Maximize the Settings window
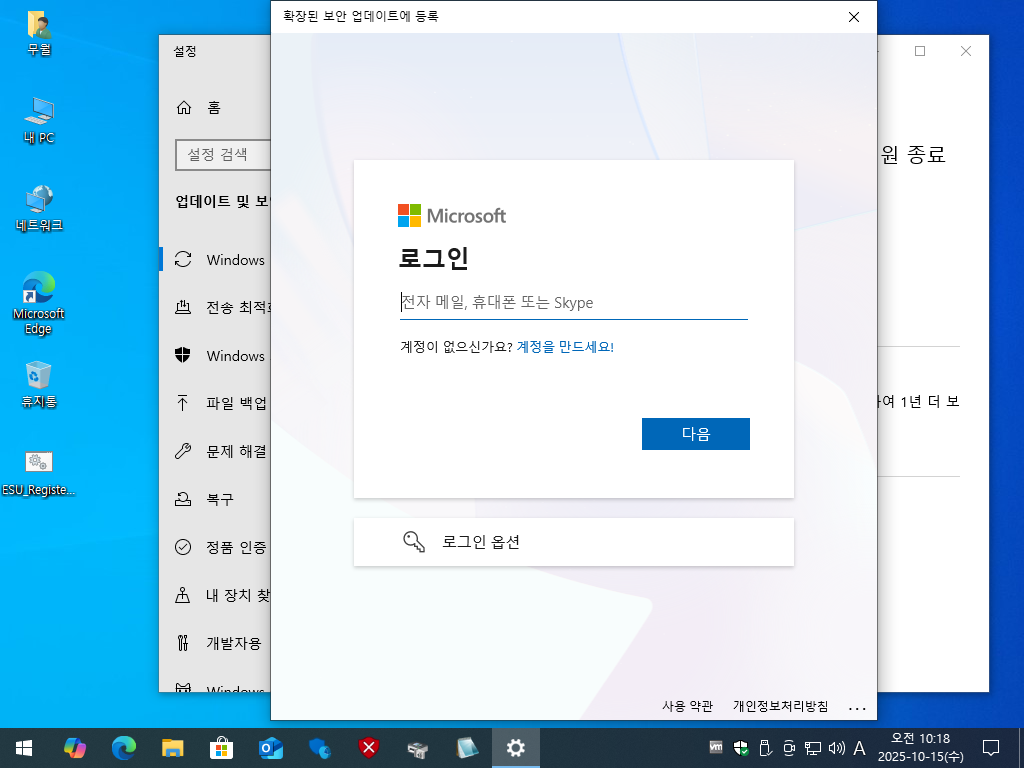This screenshot has height=768, width=1024. [920, 51]
